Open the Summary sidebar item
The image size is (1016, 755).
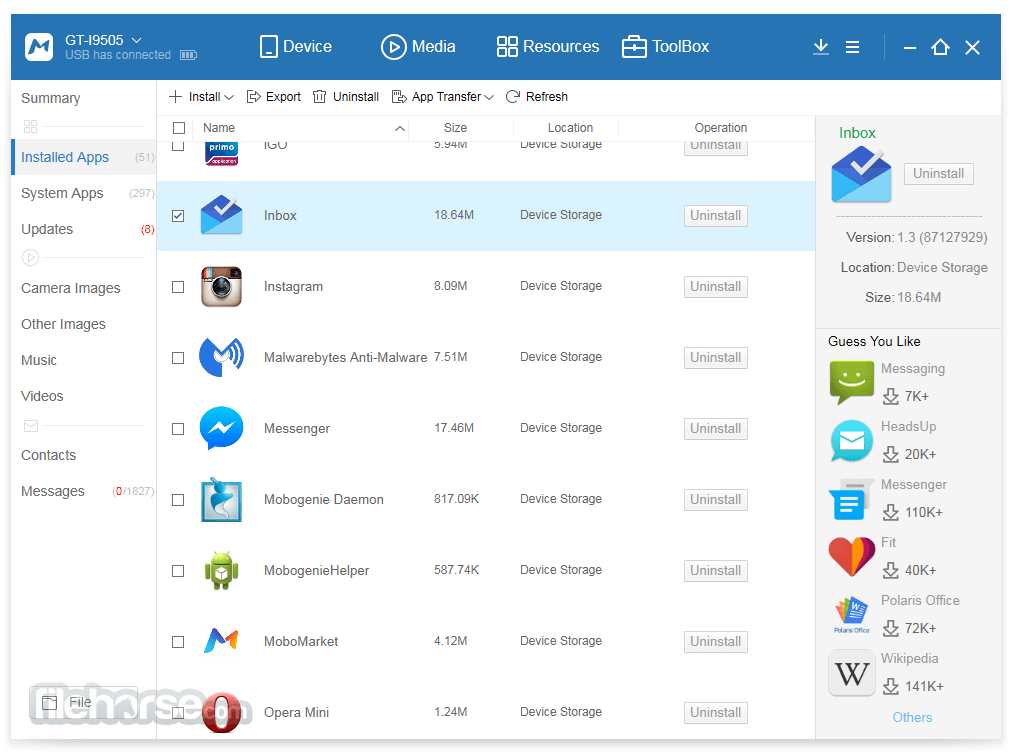[51, 99]
